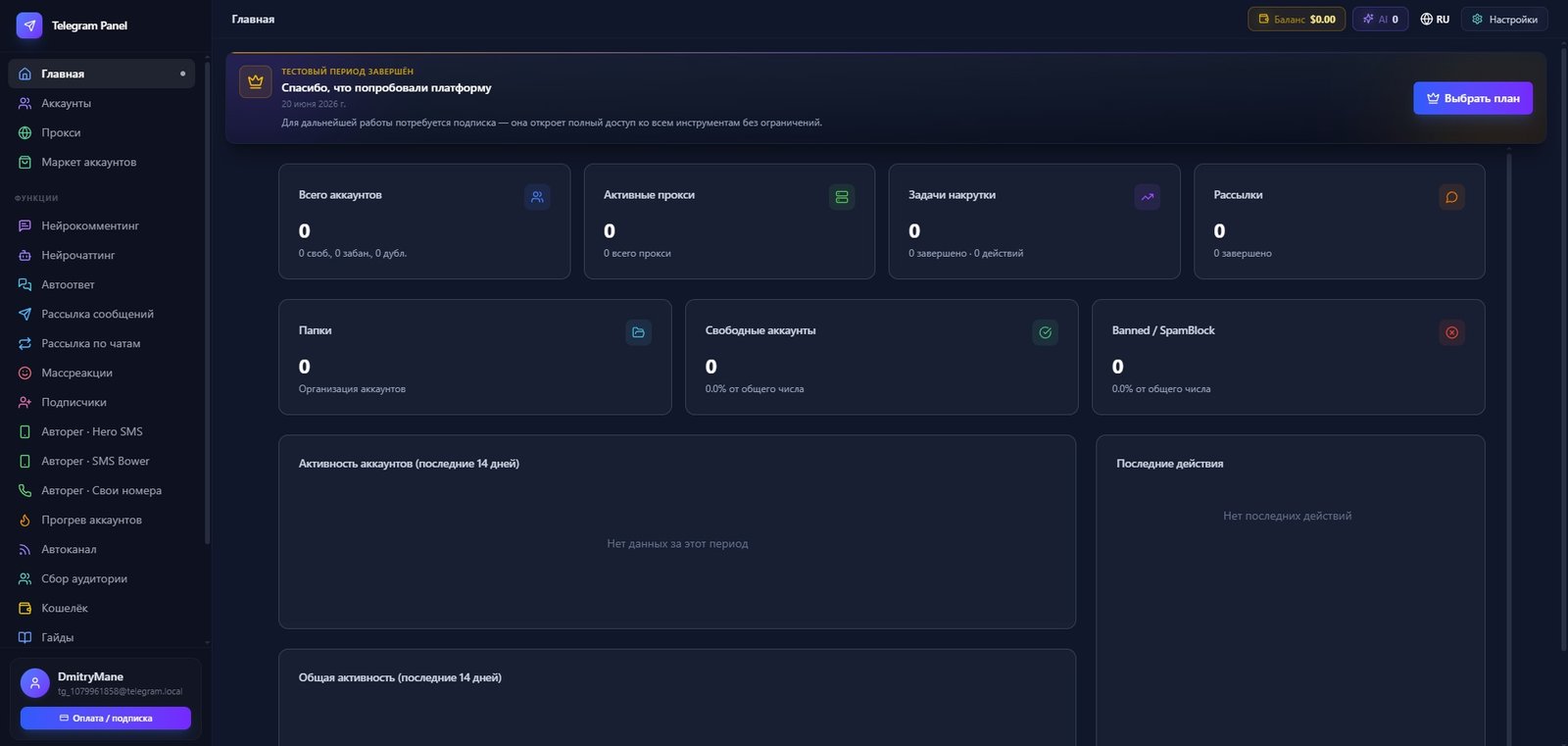Click the wallet icon beside Кошелёк
The image size is (1568, 746).
click(24, 608)
